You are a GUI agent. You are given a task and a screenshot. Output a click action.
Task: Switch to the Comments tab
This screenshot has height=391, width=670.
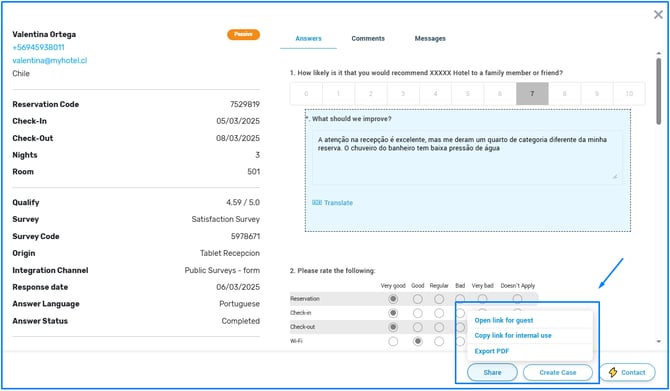click(x=368, y=38)
